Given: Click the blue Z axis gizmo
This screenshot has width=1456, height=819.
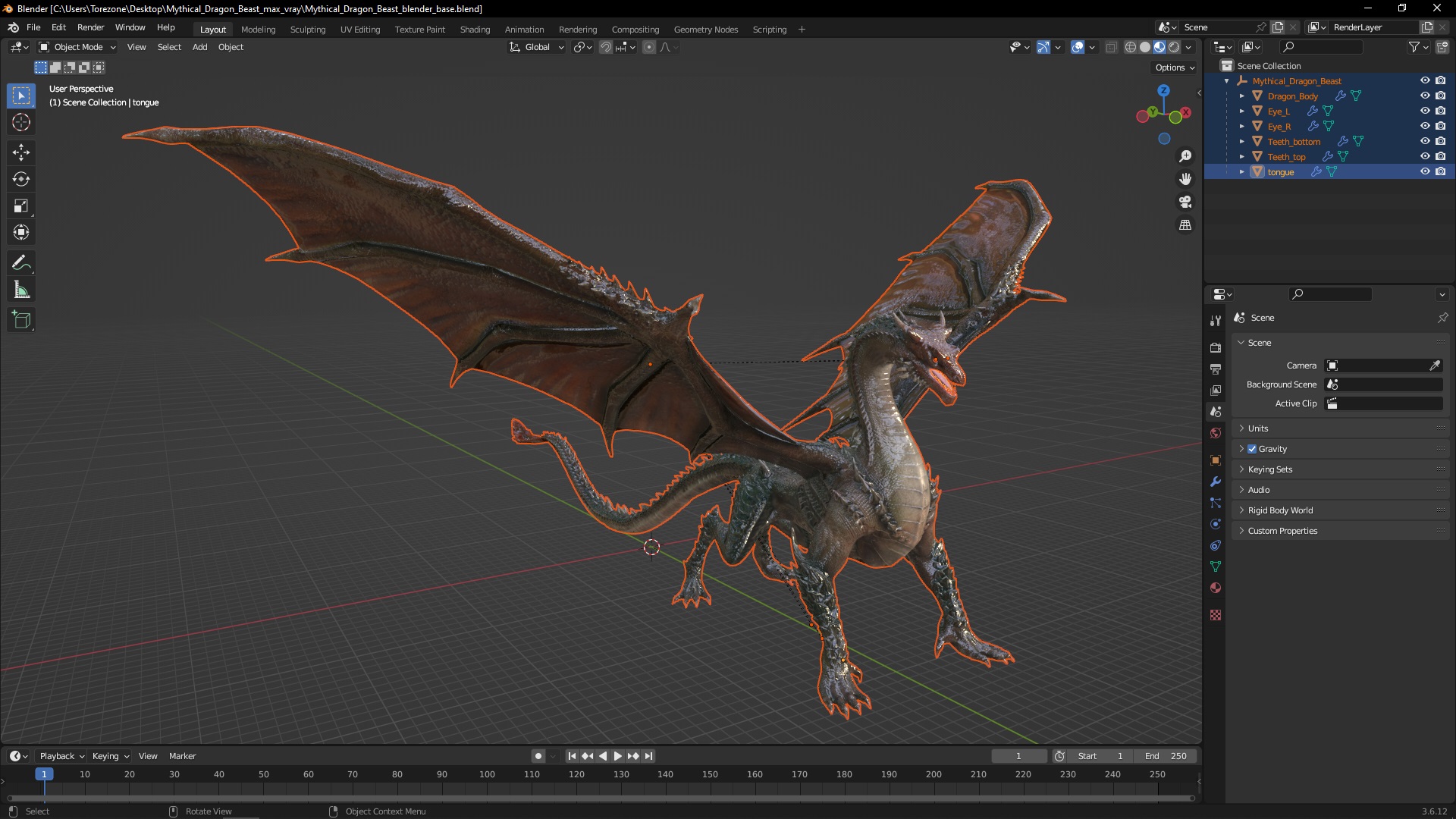Looking at the screenshot, I should (1163, 90).
